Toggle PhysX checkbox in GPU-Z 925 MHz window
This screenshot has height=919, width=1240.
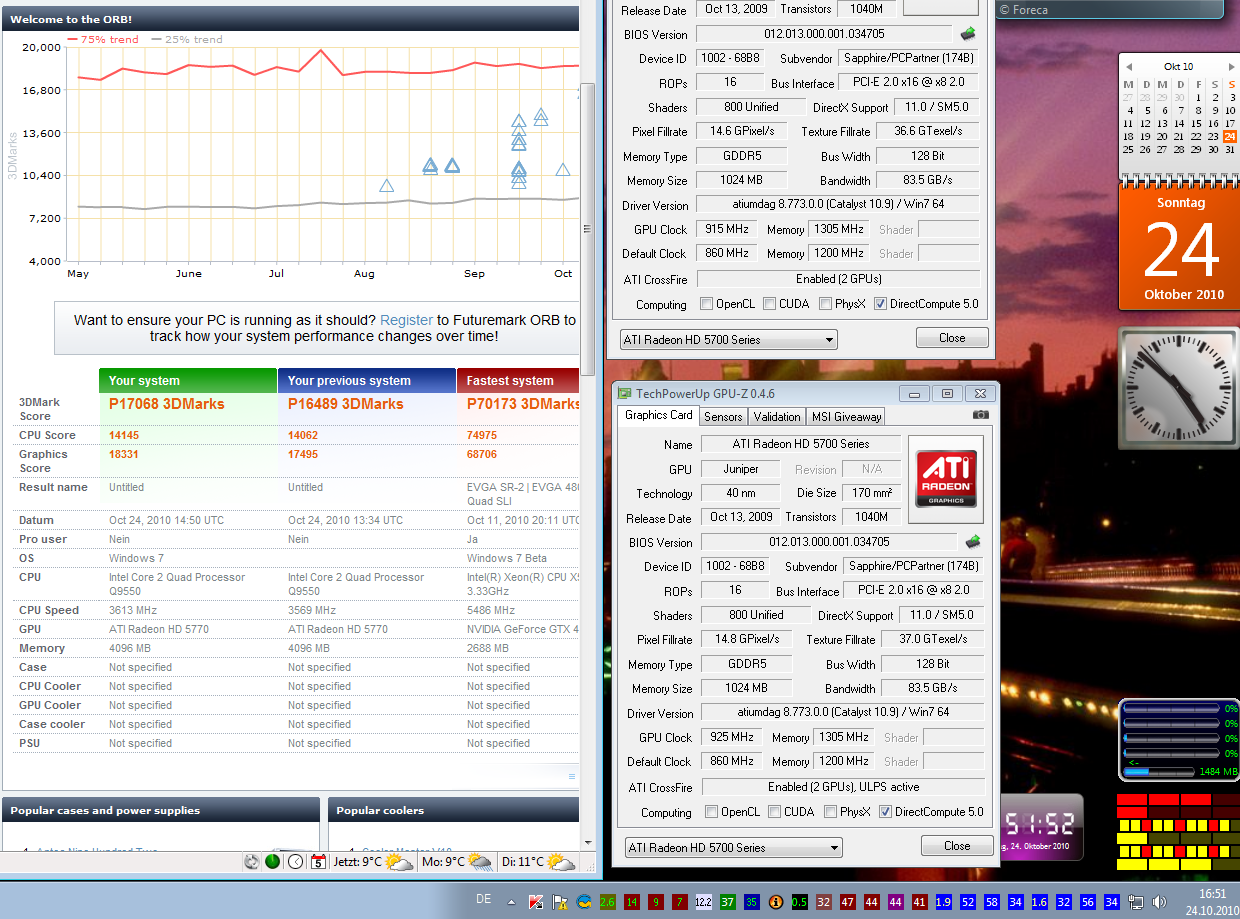tap(831, 812)
